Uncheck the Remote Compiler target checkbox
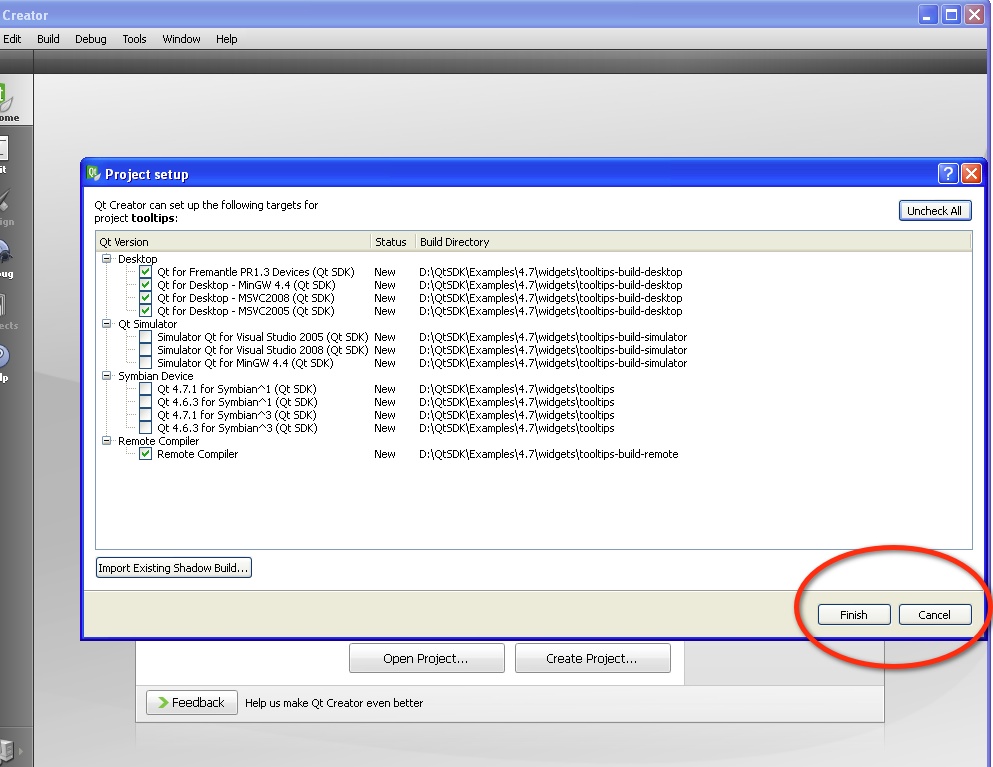The width and height of the screenshot is (993, 767). click(146, 453)
